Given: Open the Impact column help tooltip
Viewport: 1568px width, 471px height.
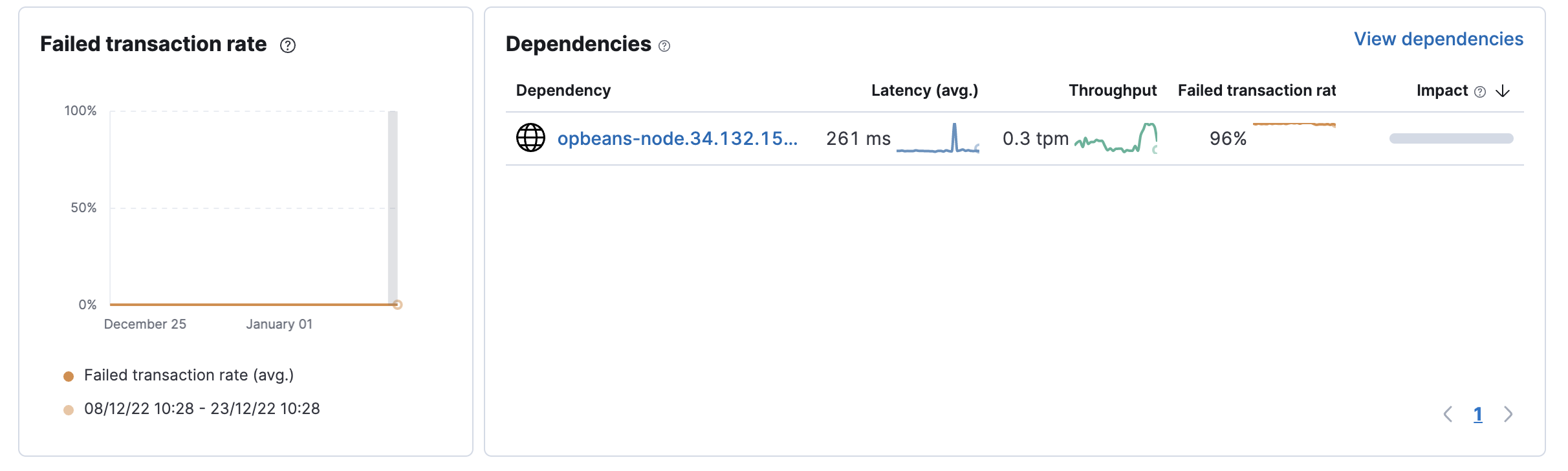Looking at the screenshot, I should click(x=1480, y=91).
